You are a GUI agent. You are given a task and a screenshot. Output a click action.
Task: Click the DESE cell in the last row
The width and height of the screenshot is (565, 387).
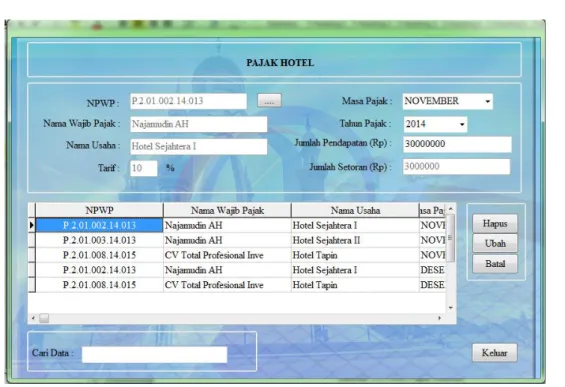coord(432,285)
